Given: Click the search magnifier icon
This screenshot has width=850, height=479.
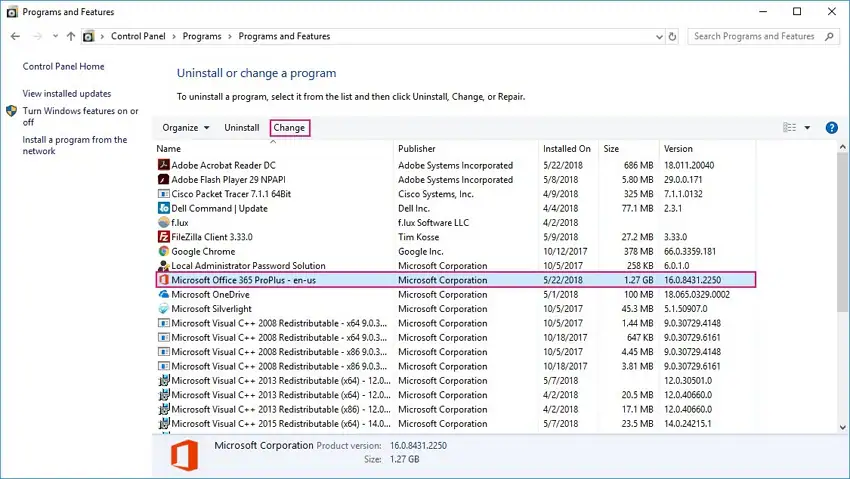Looking at the screenshot, I should click(x=829, y=36).
